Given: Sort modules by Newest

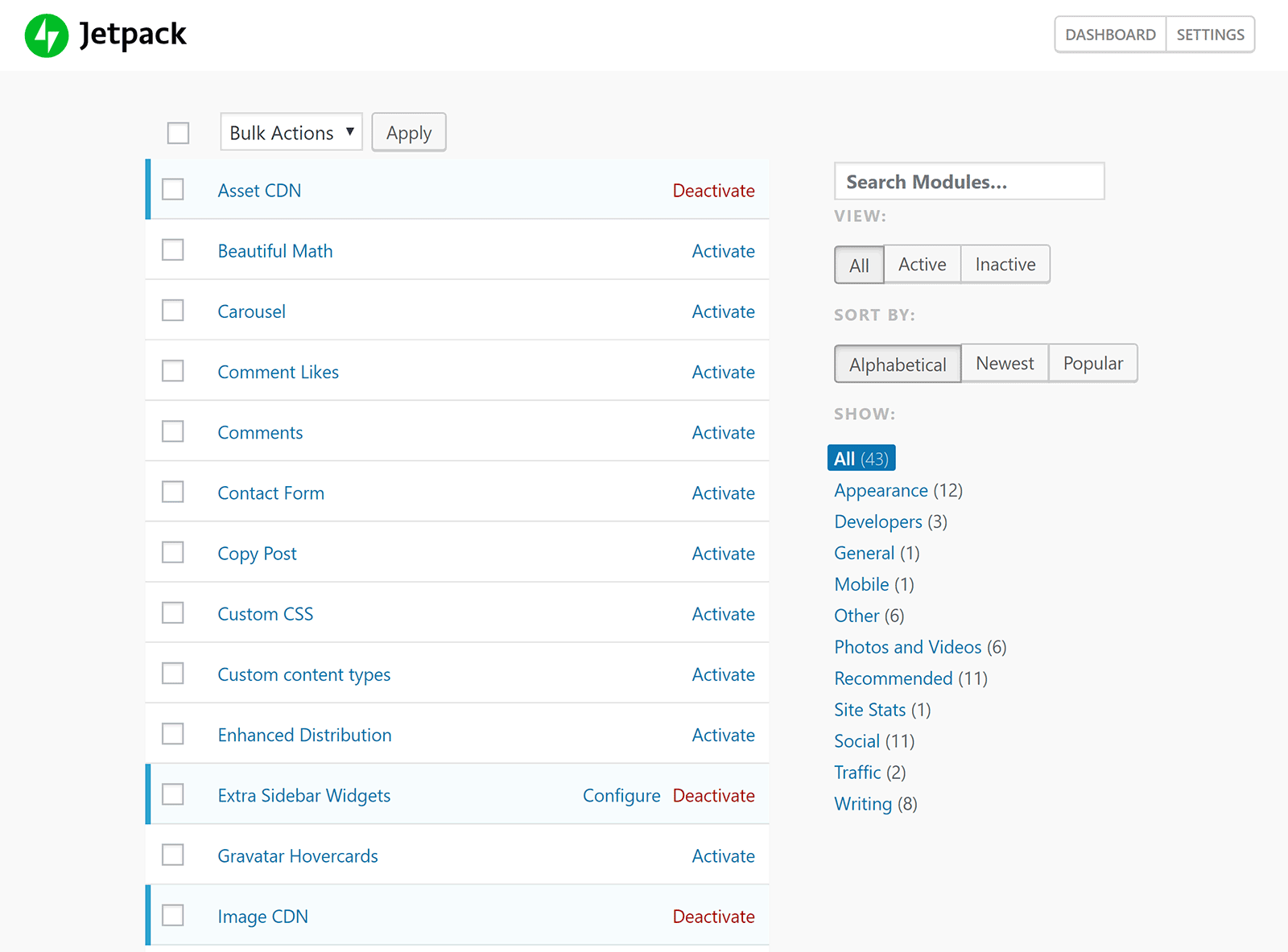Looking at the screenshot, I should click(1005, 363).
